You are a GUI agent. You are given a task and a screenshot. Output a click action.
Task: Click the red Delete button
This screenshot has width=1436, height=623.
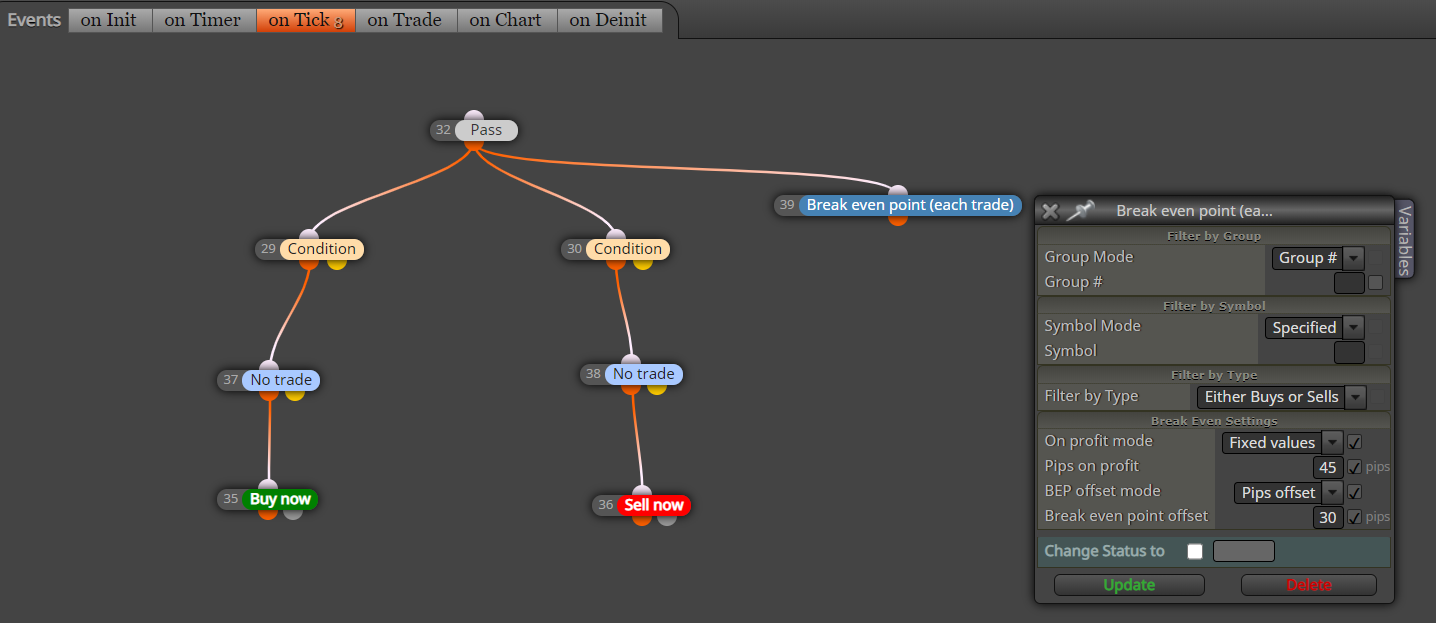(1309, 585)
